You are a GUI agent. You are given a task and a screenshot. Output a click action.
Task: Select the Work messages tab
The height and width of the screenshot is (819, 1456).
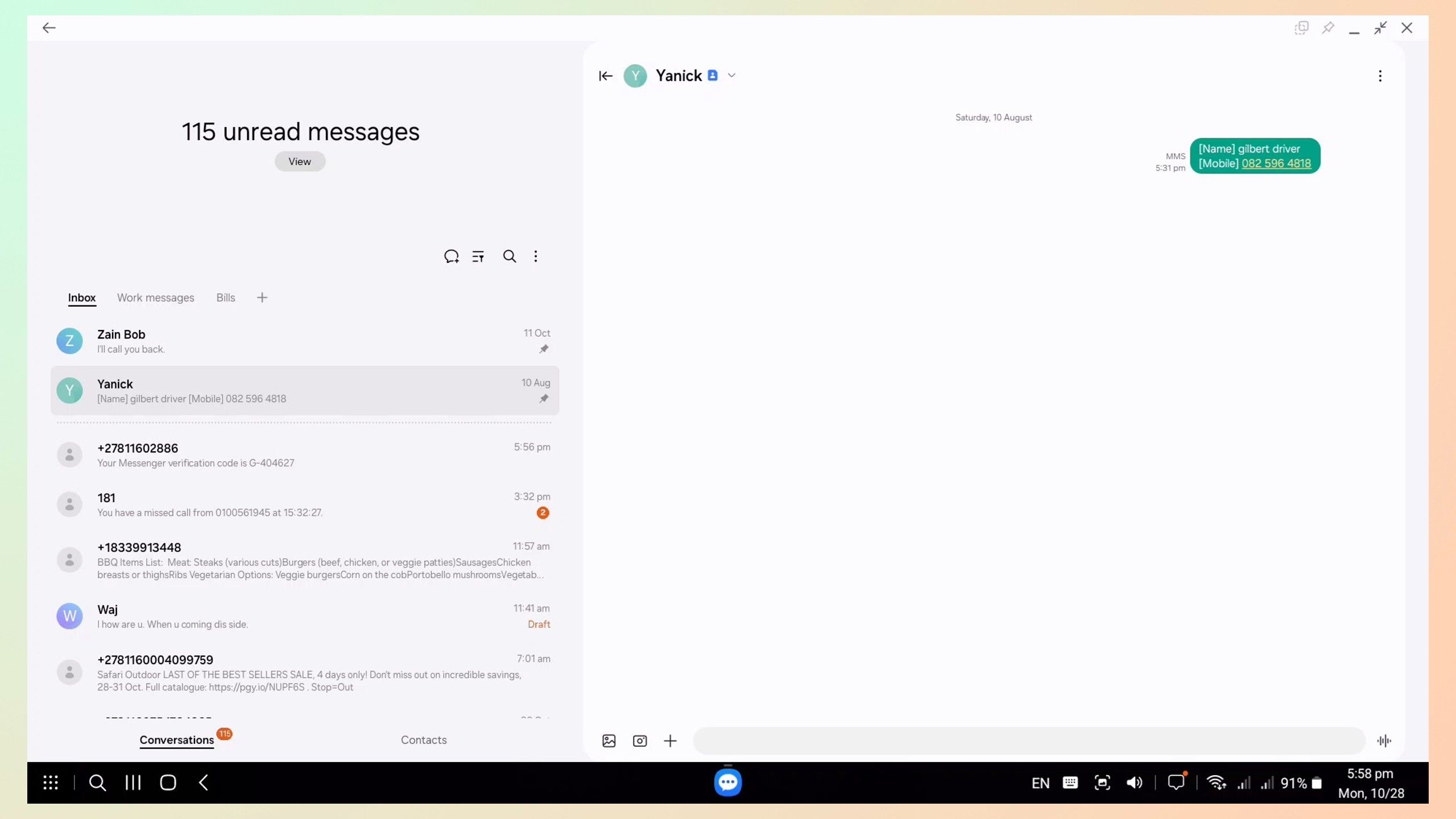tap(156, 297)
